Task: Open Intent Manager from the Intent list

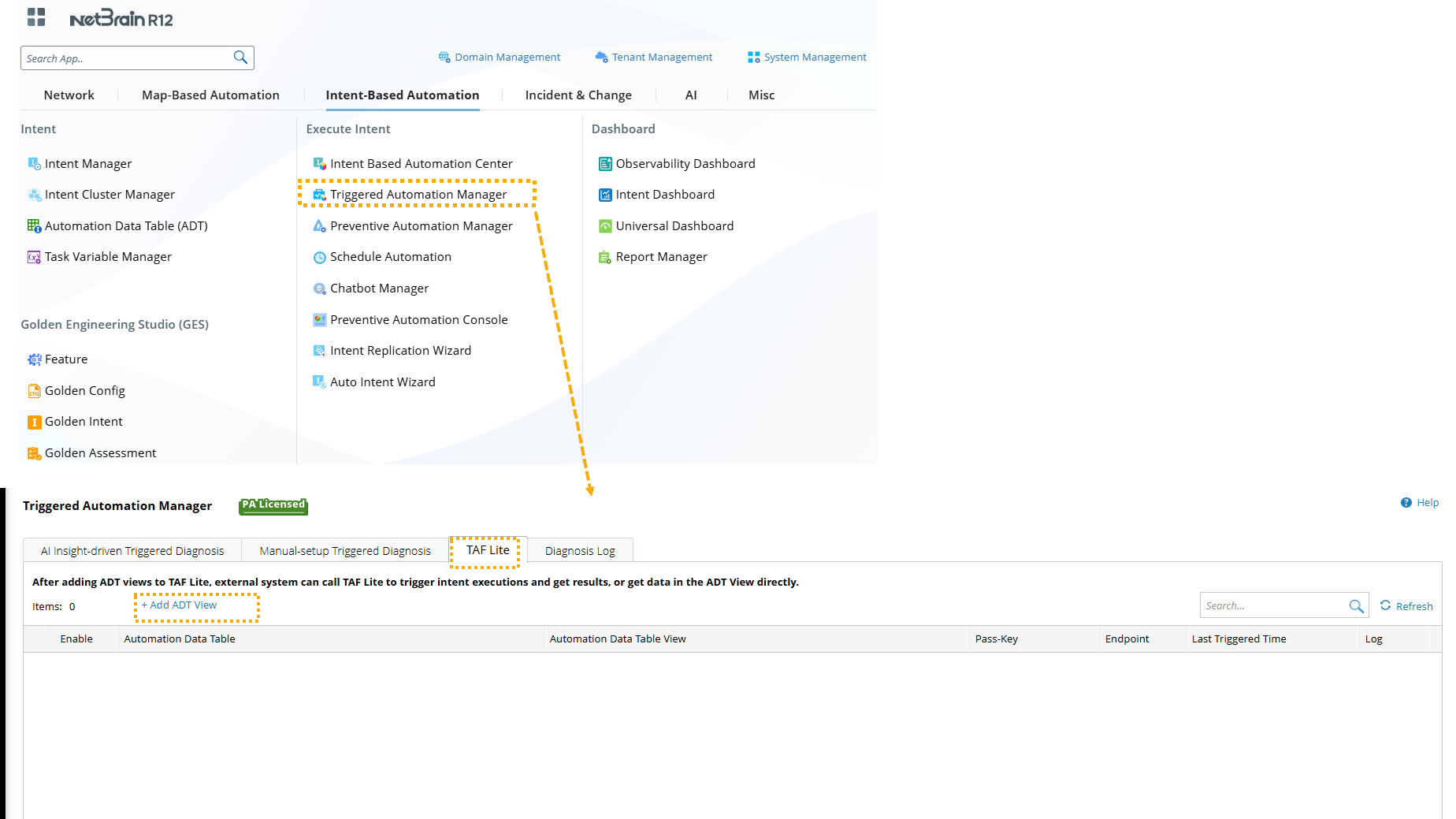Action: (x=88, y=164)
